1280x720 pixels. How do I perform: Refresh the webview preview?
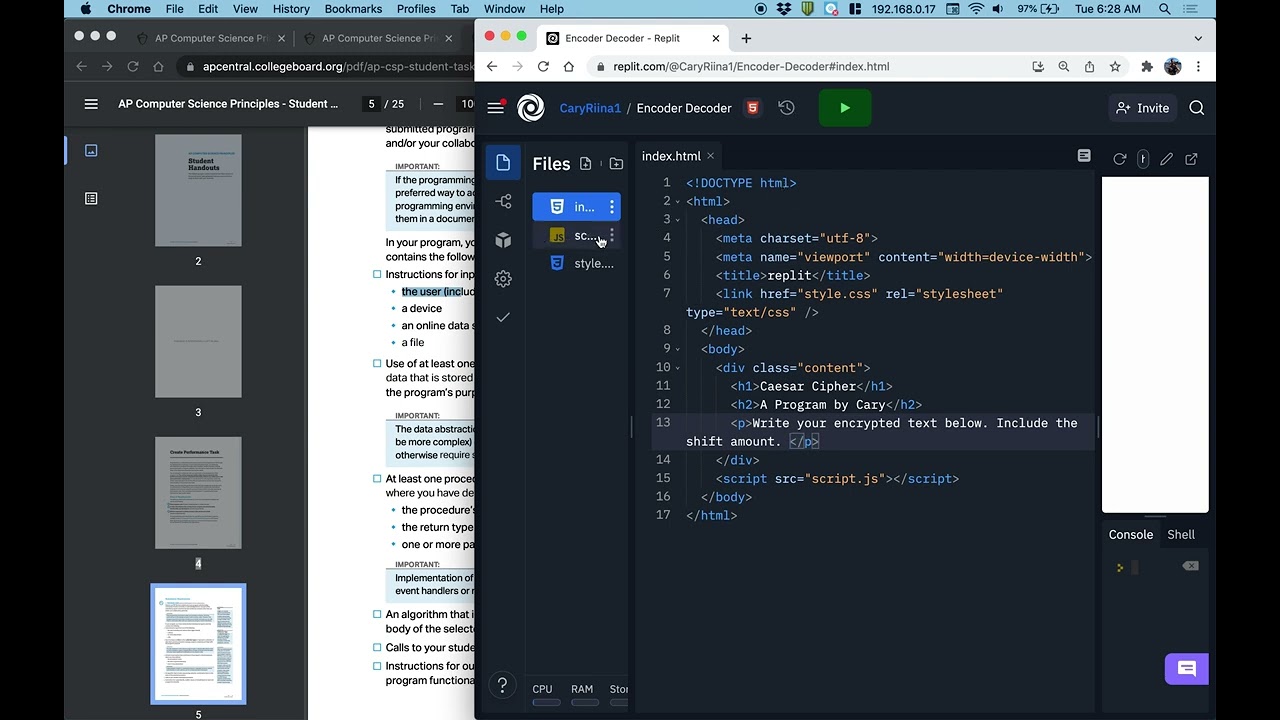point(1120,159)
